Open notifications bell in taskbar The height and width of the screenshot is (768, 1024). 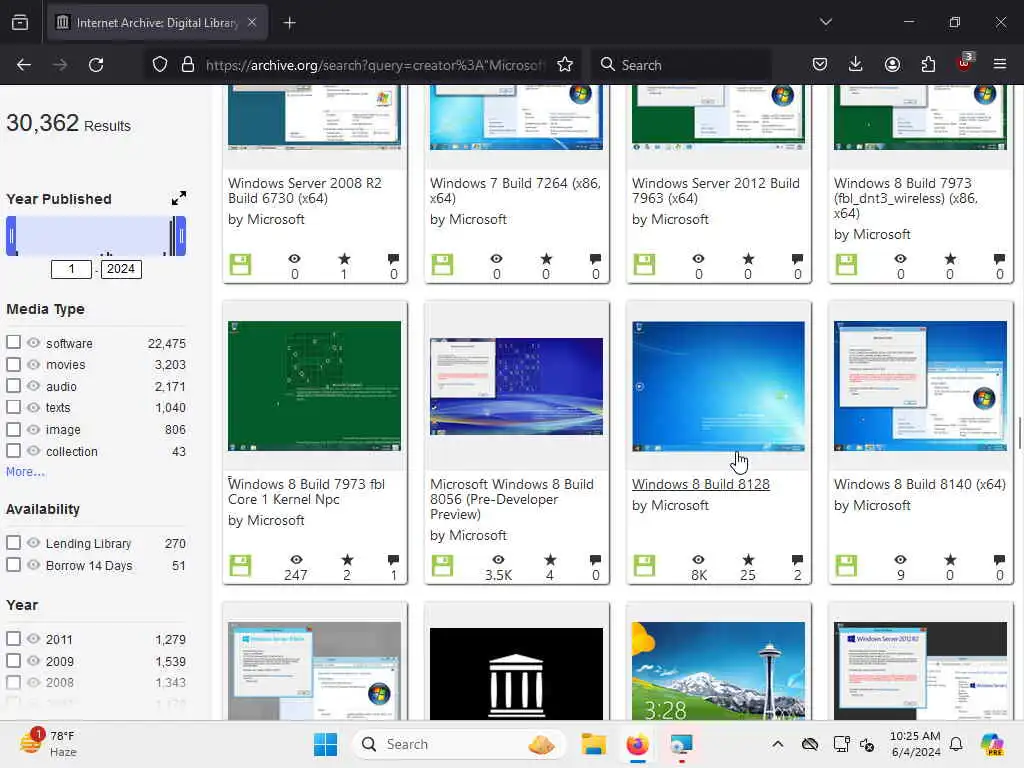point(956,744)
